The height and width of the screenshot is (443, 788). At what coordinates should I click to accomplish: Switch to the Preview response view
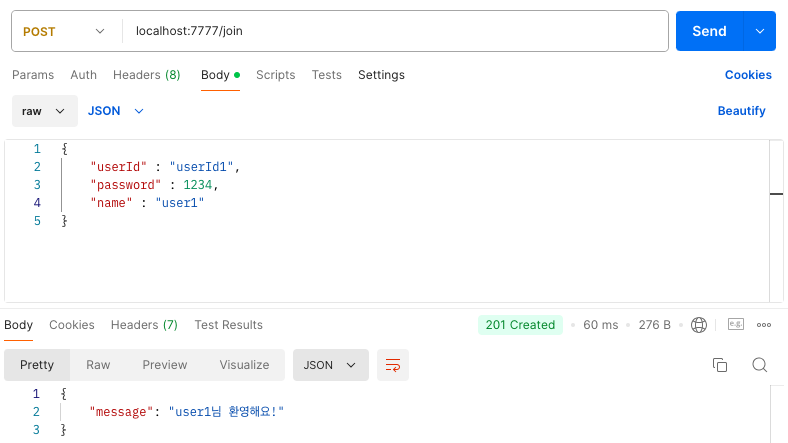(165, 365)
